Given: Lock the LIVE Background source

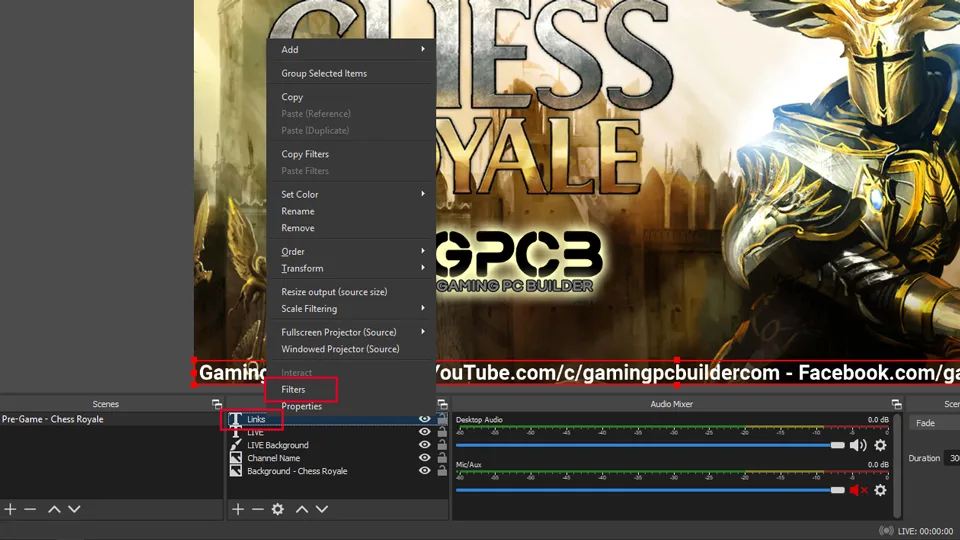Looking at the screenshot, I should 442,445.
